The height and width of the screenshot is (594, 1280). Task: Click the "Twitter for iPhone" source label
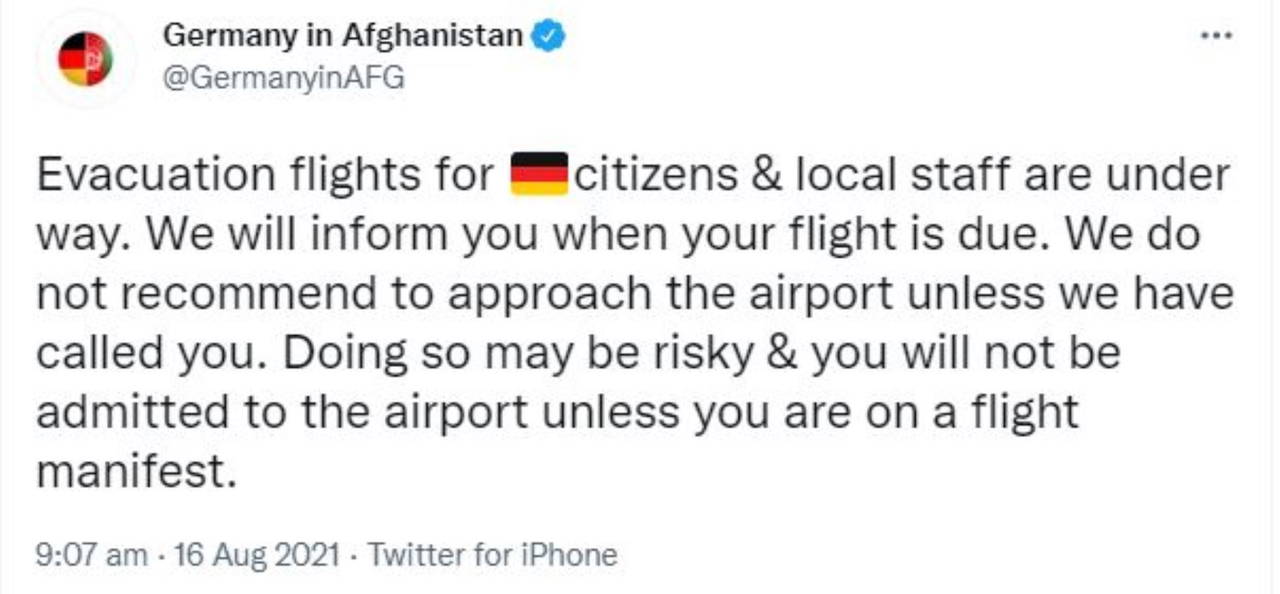coord(493,554)
